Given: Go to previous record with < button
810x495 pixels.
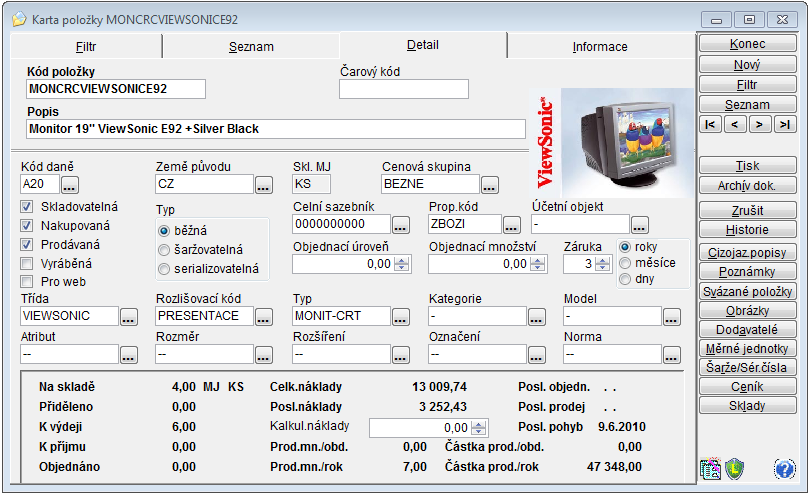Looking at the screenshot, I should coord(735,125).
